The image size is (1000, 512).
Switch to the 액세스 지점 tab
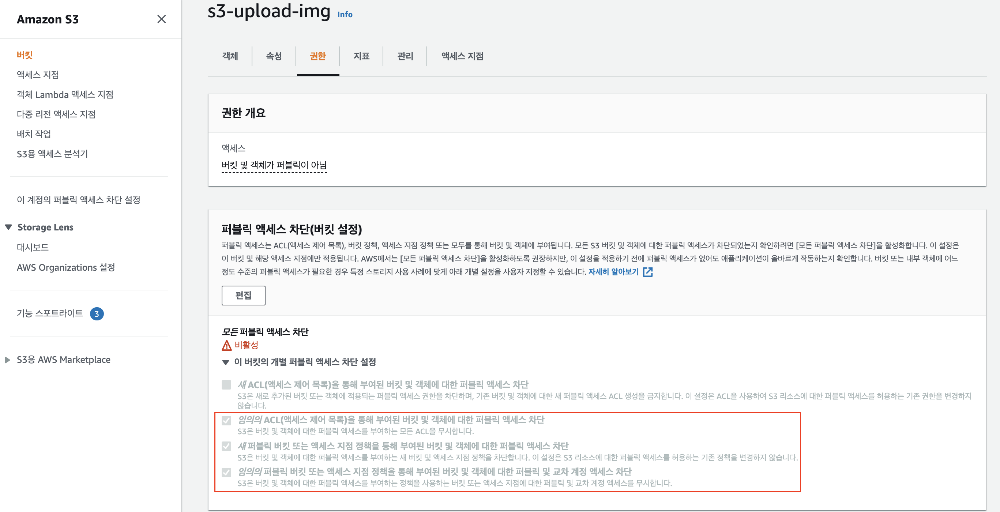(x=462, y=56)
